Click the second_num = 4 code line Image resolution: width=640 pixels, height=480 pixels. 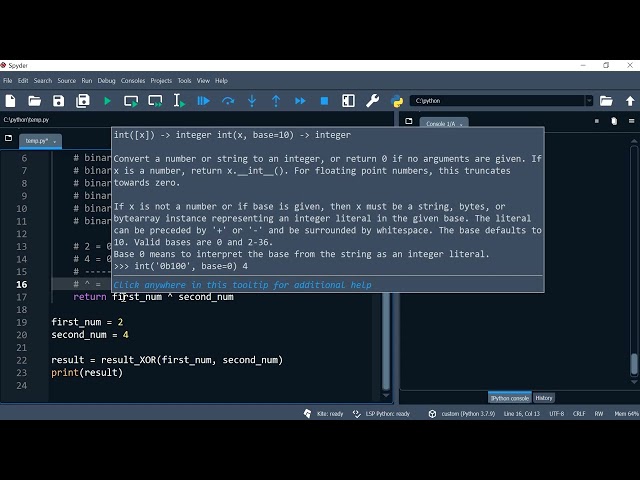pos(90,335)
